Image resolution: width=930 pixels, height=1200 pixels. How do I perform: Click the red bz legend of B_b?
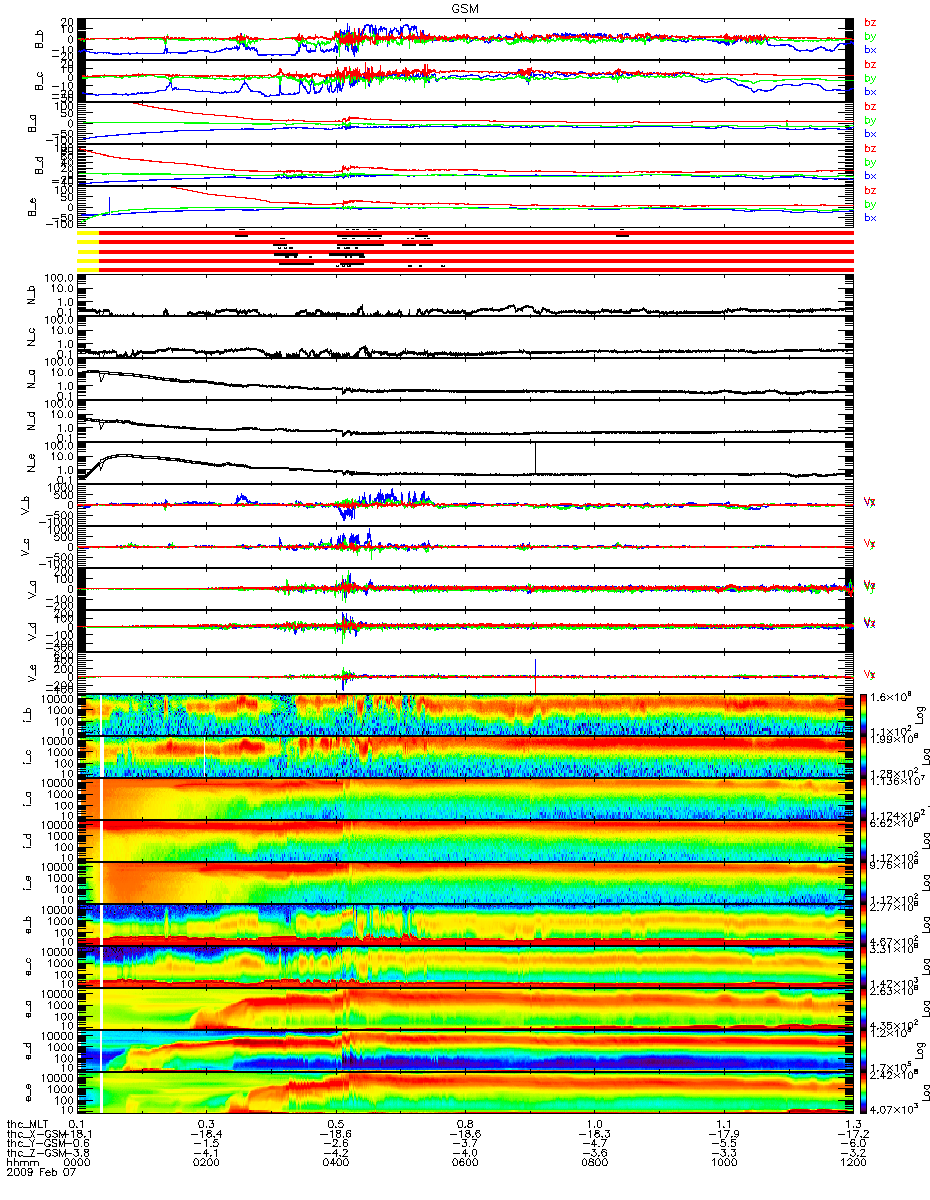[x=869, y=22]
